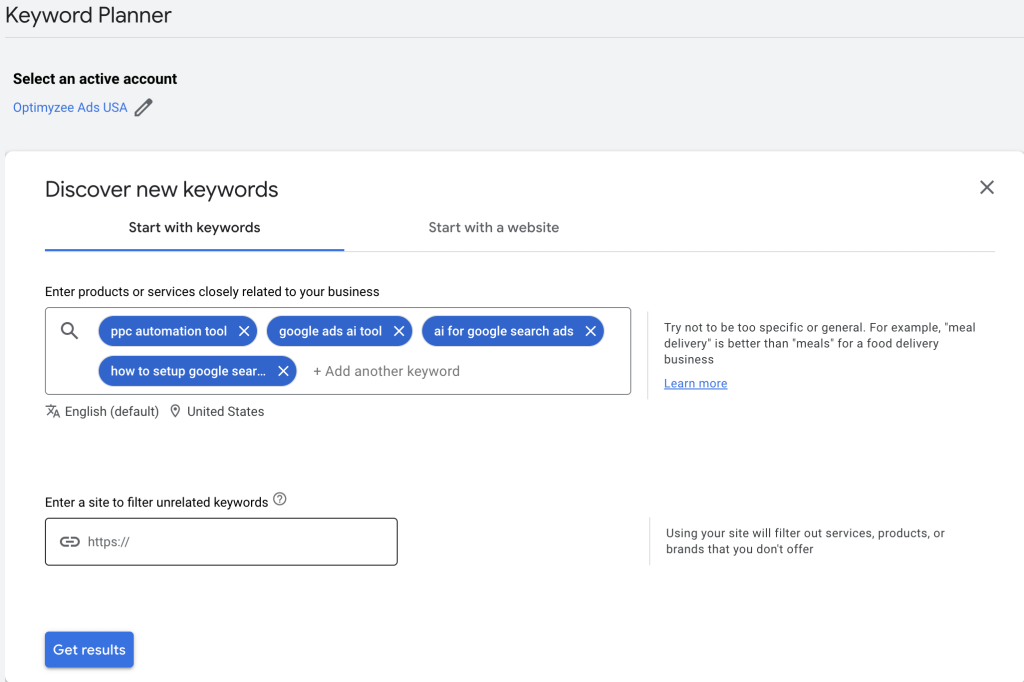
Task: Change the United States location setting
Action: (x=225, y=411)
